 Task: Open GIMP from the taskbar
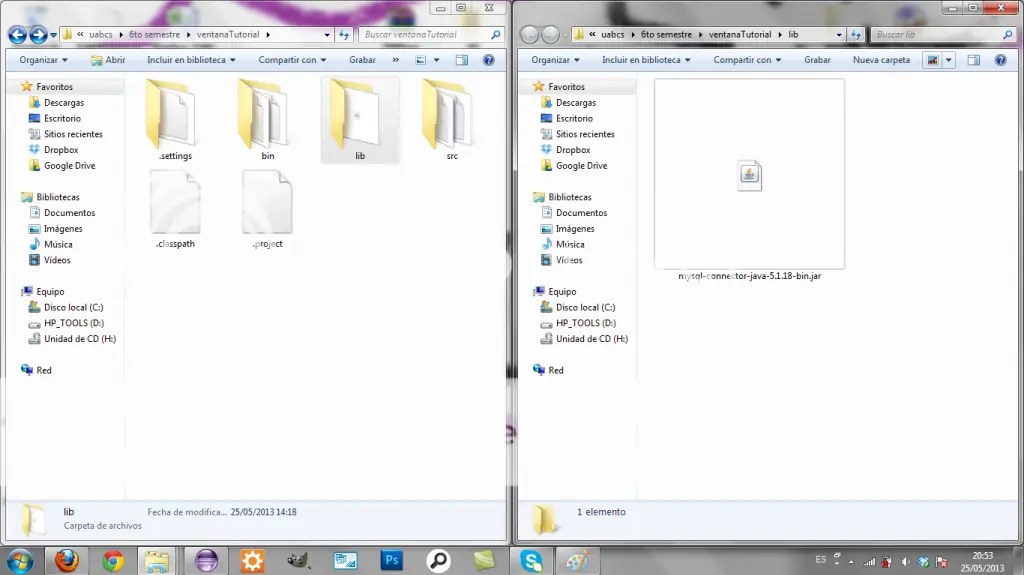pos(298,561)
